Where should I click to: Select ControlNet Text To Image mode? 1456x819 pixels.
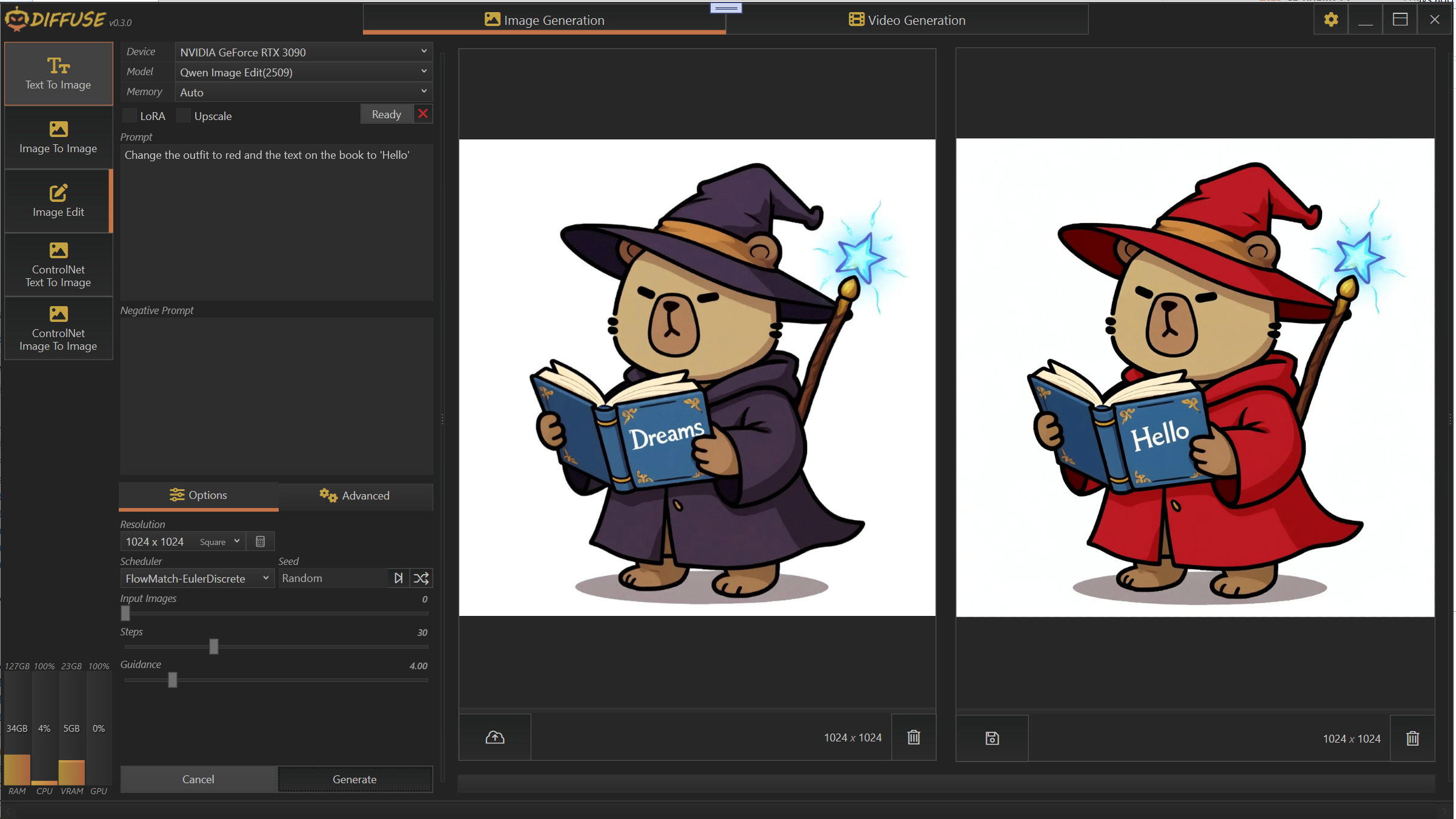pyautogui.click(x=58, y=264)
